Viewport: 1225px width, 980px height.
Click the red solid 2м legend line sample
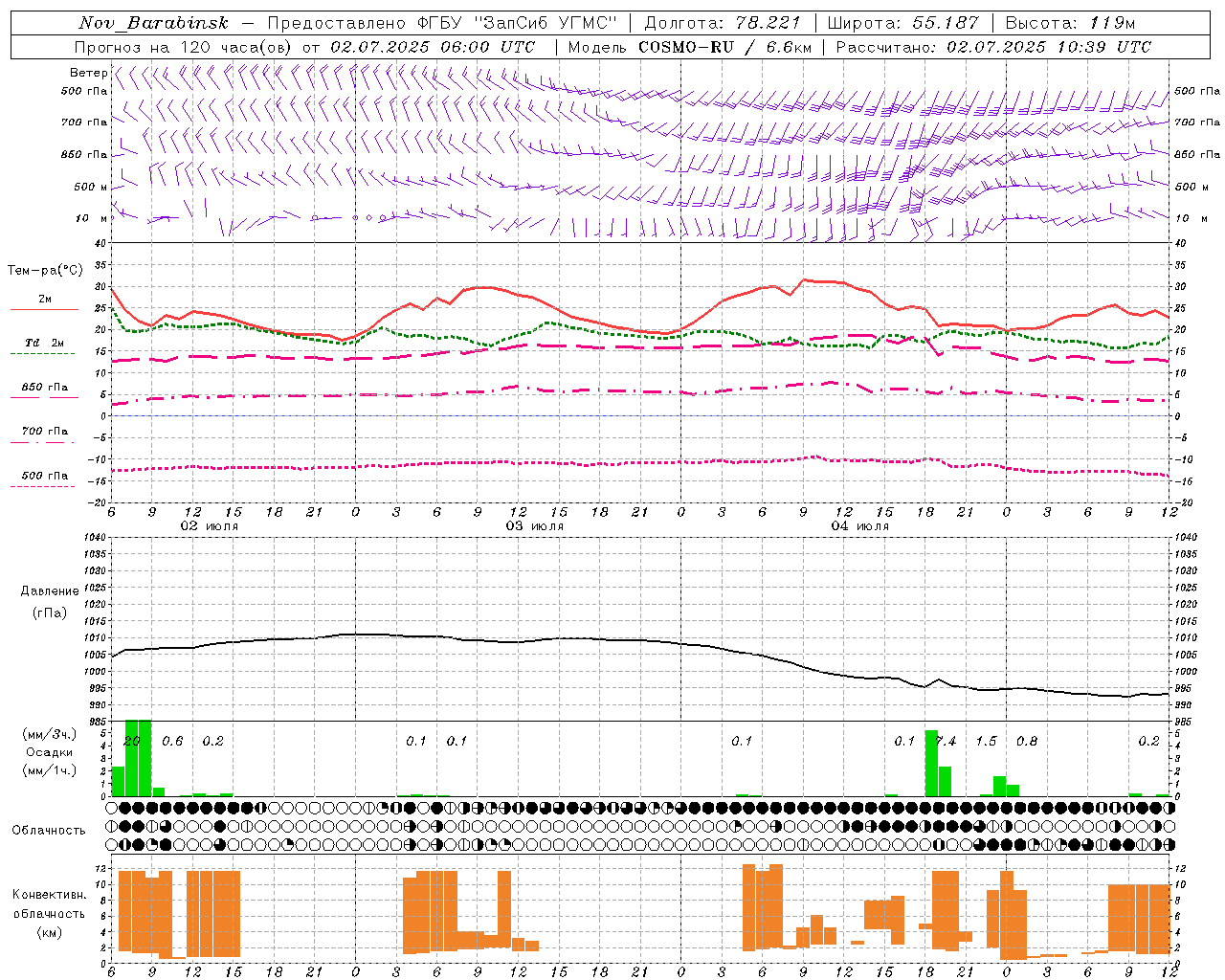click(44, 309)
